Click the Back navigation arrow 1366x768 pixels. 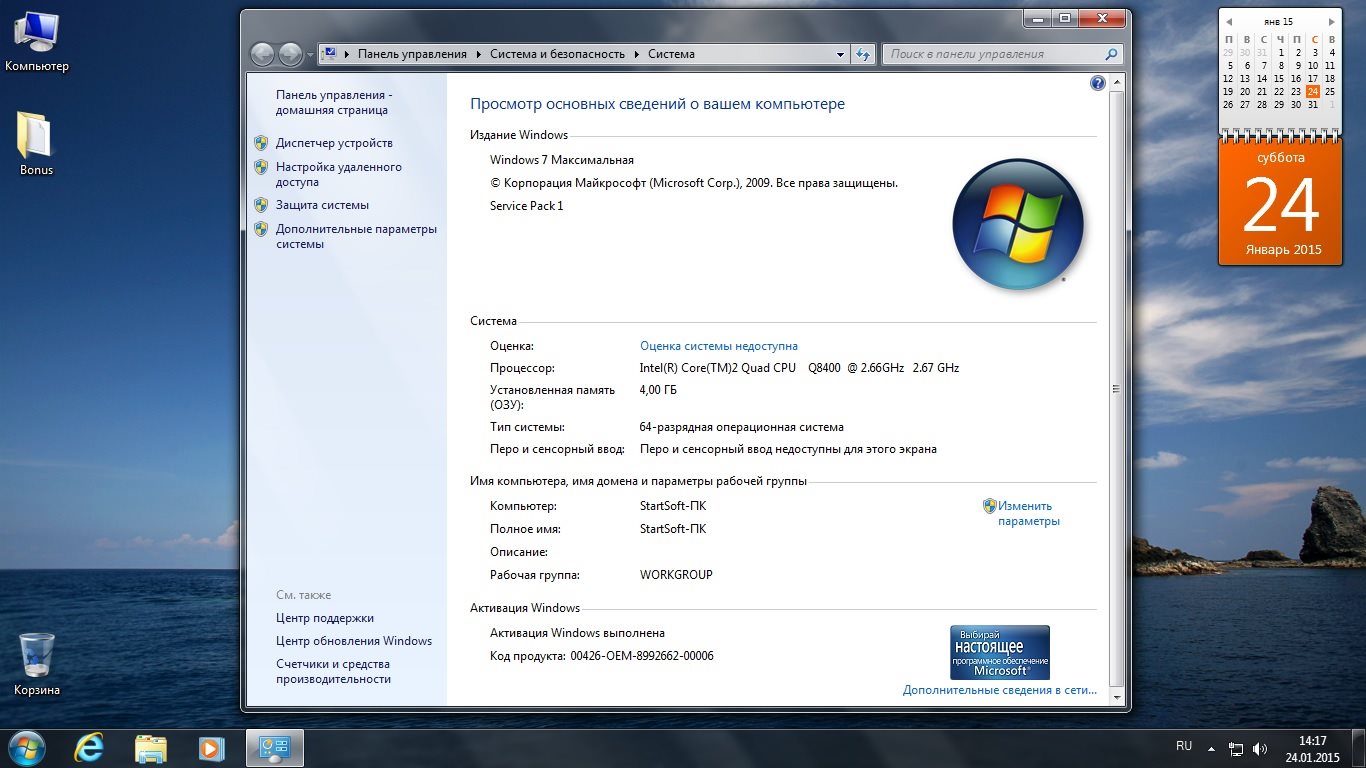pos(263,54)
